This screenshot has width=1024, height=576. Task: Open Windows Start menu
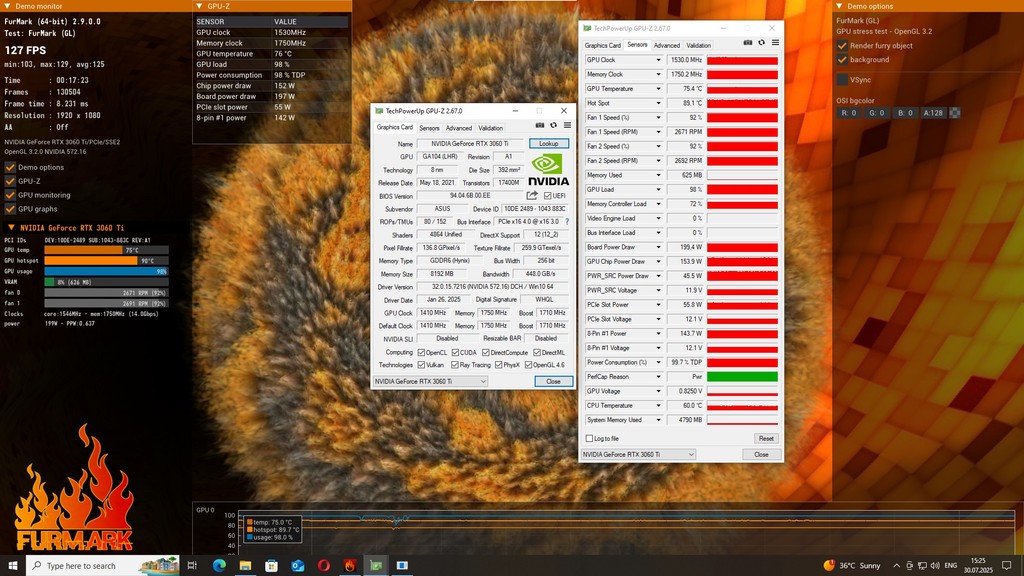coord(12,566)
